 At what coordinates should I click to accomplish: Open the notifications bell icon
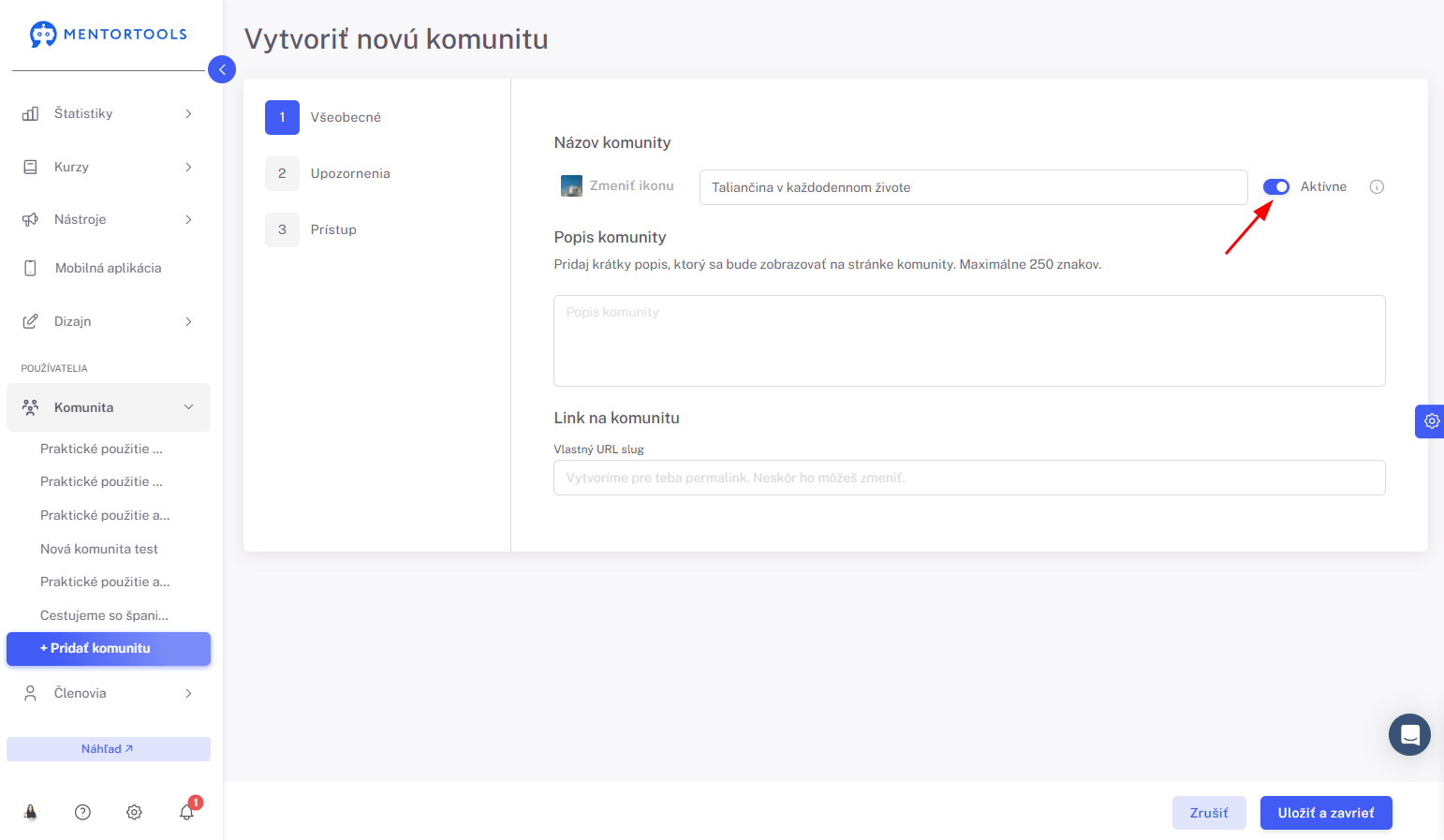(x=187, y=812)
